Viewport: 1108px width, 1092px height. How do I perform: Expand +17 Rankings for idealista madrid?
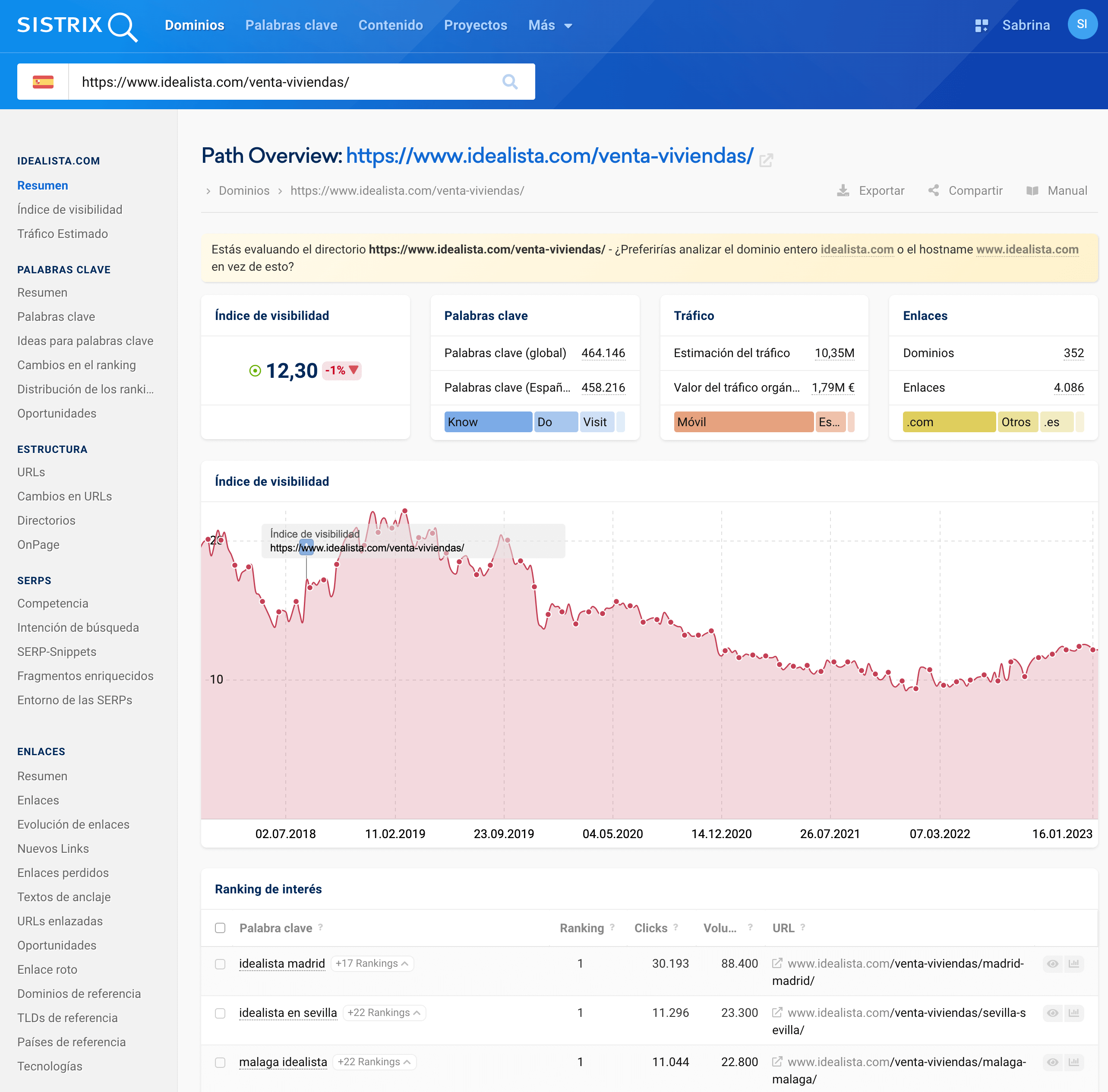(x=372, y=963)
